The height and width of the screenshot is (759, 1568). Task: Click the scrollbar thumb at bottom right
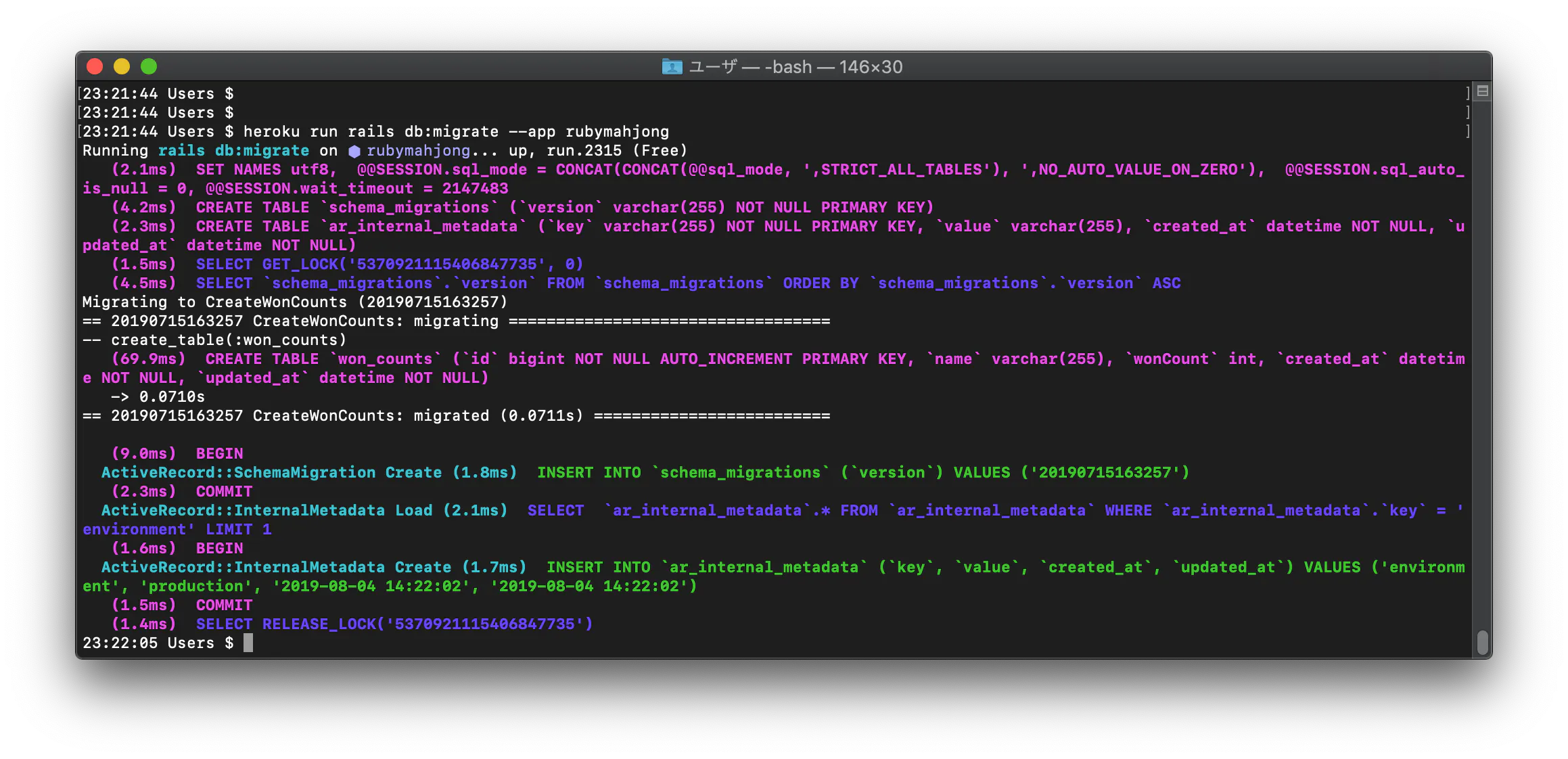pos(1482,642)
